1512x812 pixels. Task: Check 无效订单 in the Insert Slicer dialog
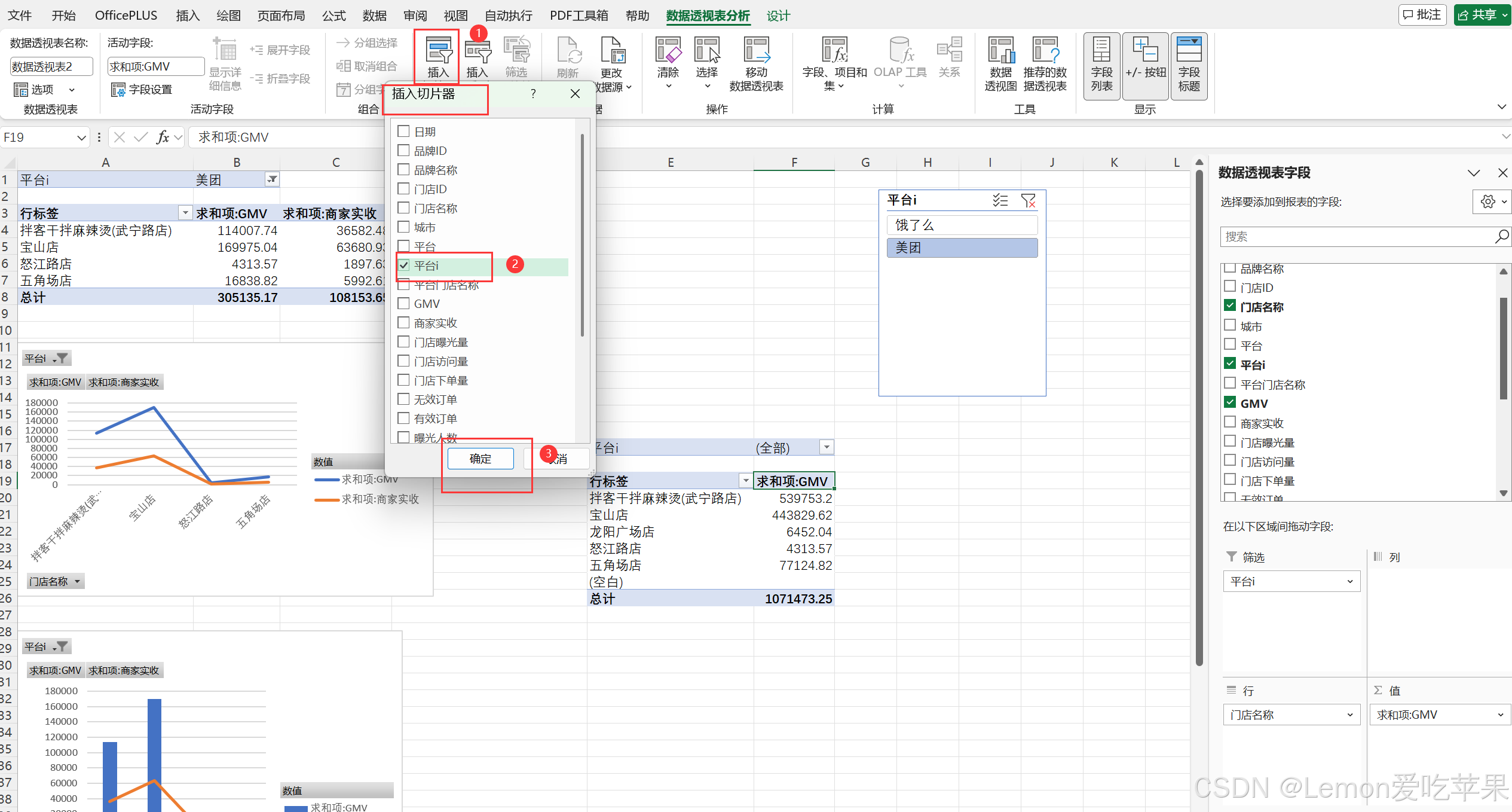404,399
